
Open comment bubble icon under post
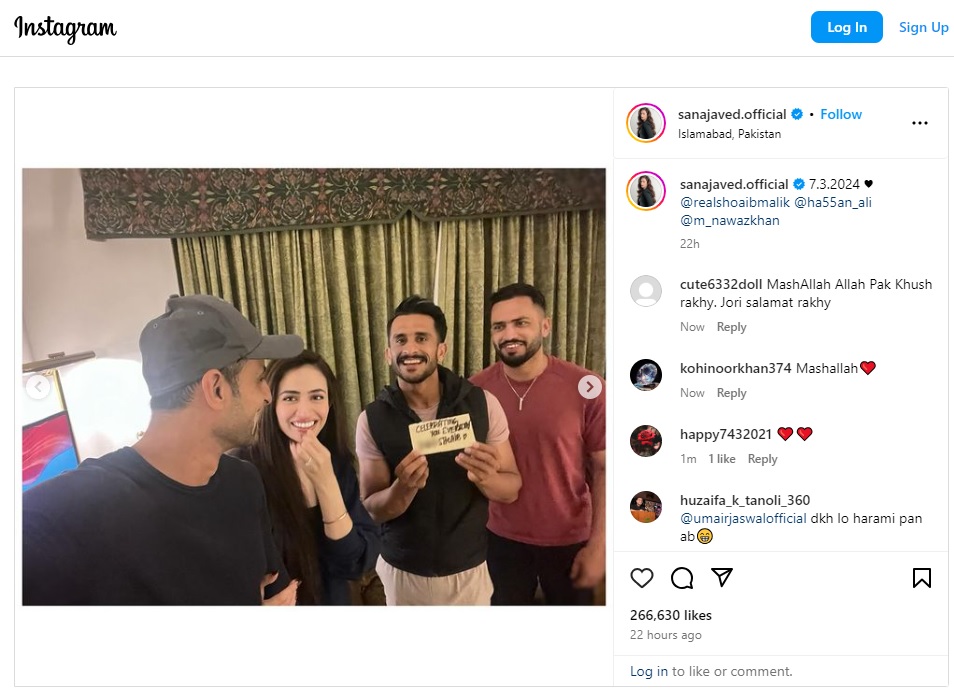681,578
